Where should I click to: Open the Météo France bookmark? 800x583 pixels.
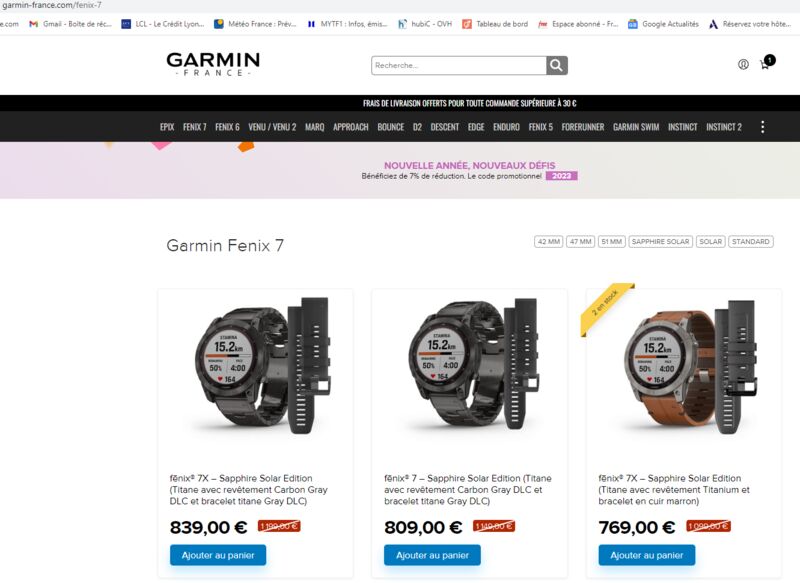click(255, 24)
